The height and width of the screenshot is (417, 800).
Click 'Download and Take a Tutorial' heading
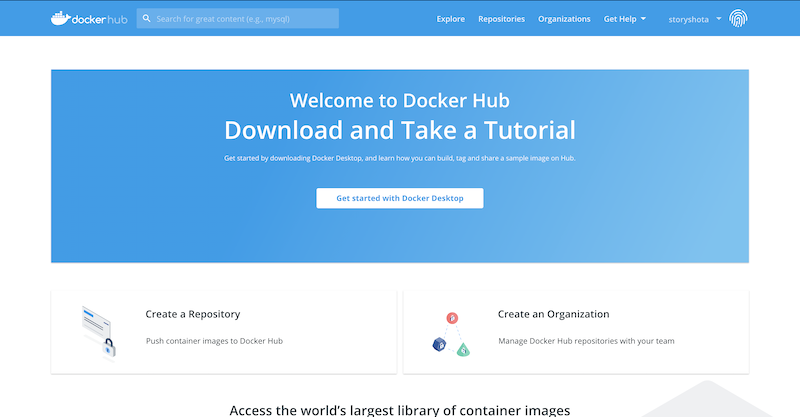[400, 130]
